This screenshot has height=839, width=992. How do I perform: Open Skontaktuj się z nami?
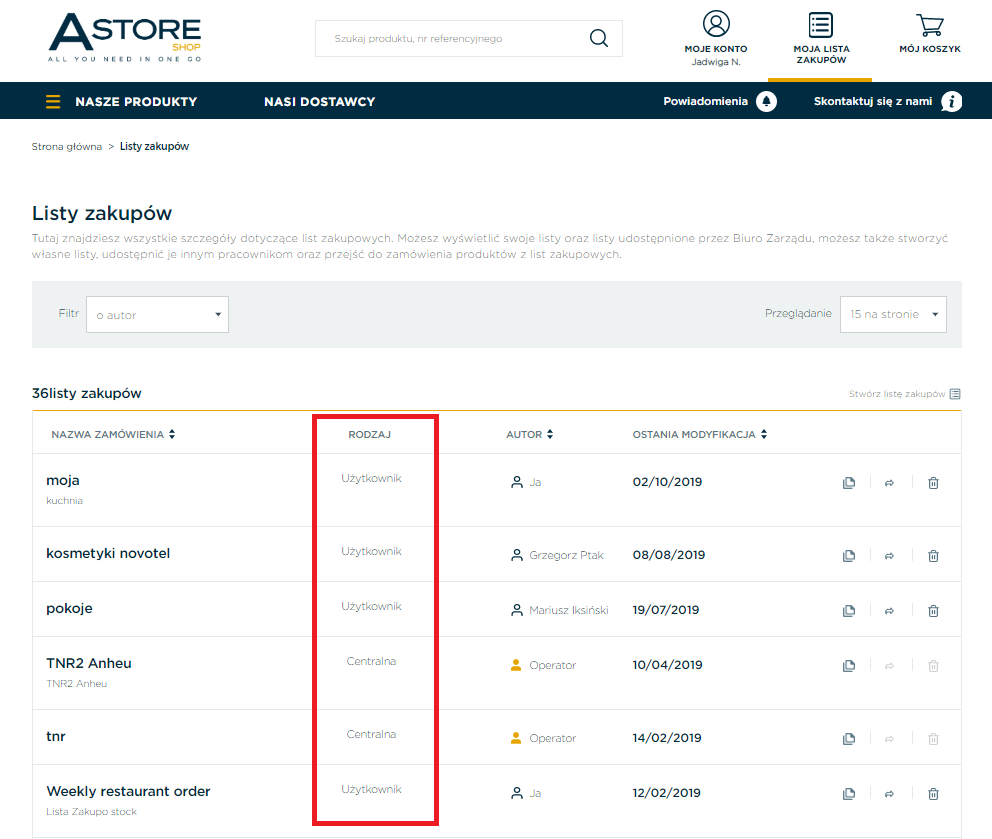pos(872,101)
